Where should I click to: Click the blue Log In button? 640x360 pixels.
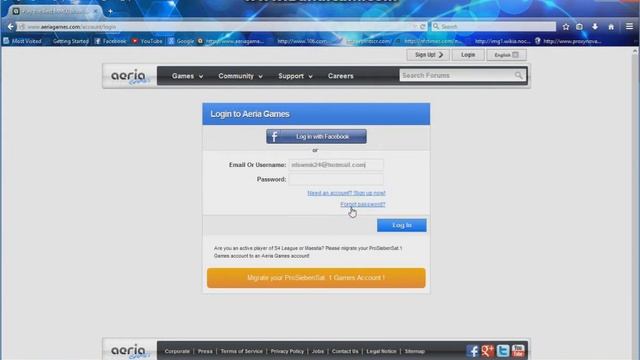pos(402,225)
